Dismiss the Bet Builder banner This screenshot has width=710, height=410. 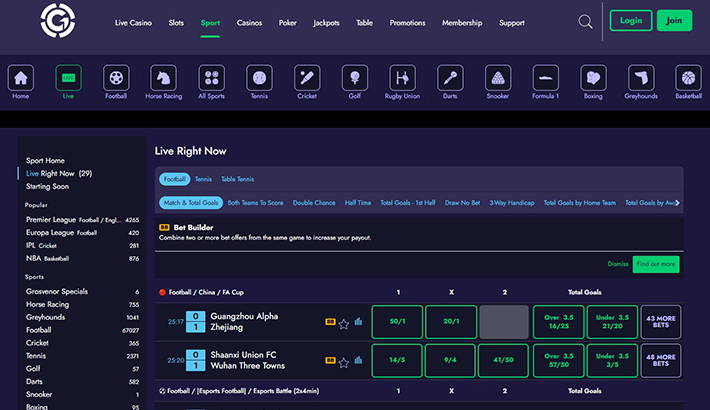(618, 264)
